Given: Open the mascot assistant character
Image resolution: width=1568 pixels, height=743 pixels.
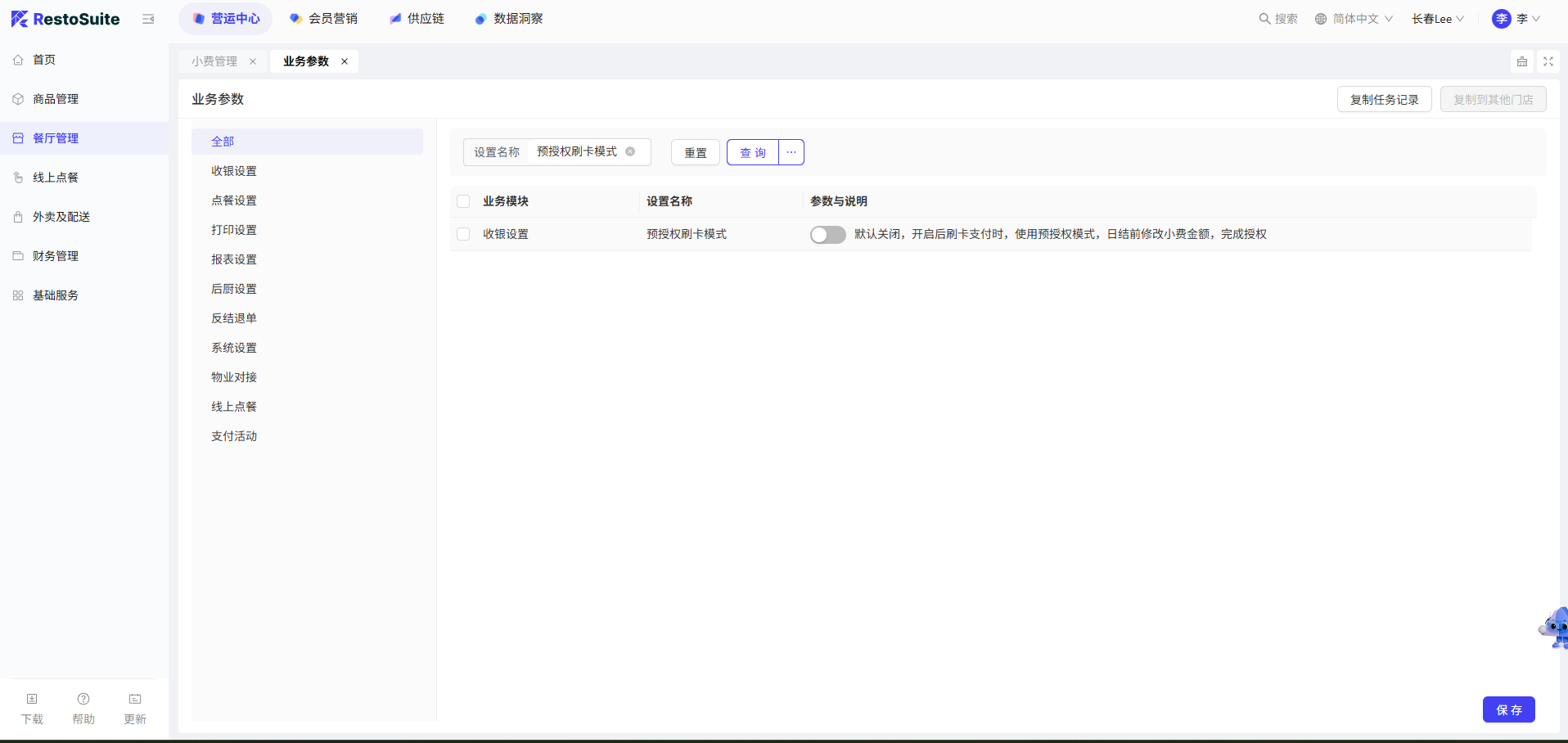Looking at the screenshot, I should (x=1553, y=628).
